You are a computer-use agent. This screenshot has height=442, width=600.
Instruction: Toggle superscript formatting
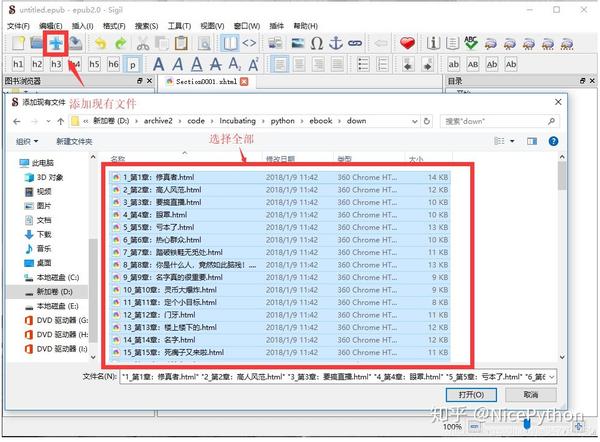pos(253,64)
